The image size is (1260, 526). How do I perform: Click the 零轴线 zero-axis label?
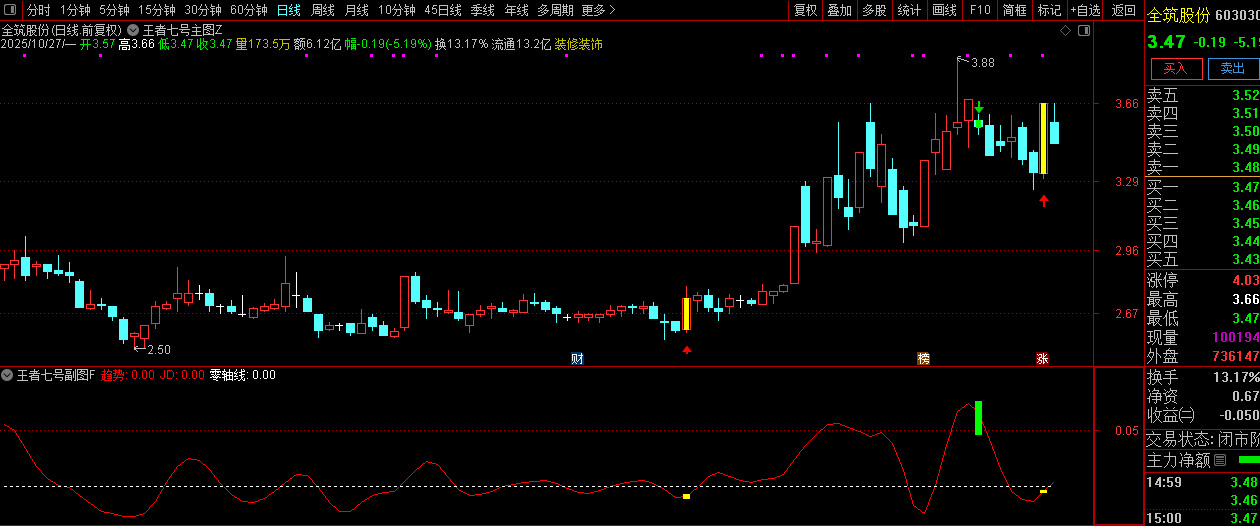(x=241, y=375)
